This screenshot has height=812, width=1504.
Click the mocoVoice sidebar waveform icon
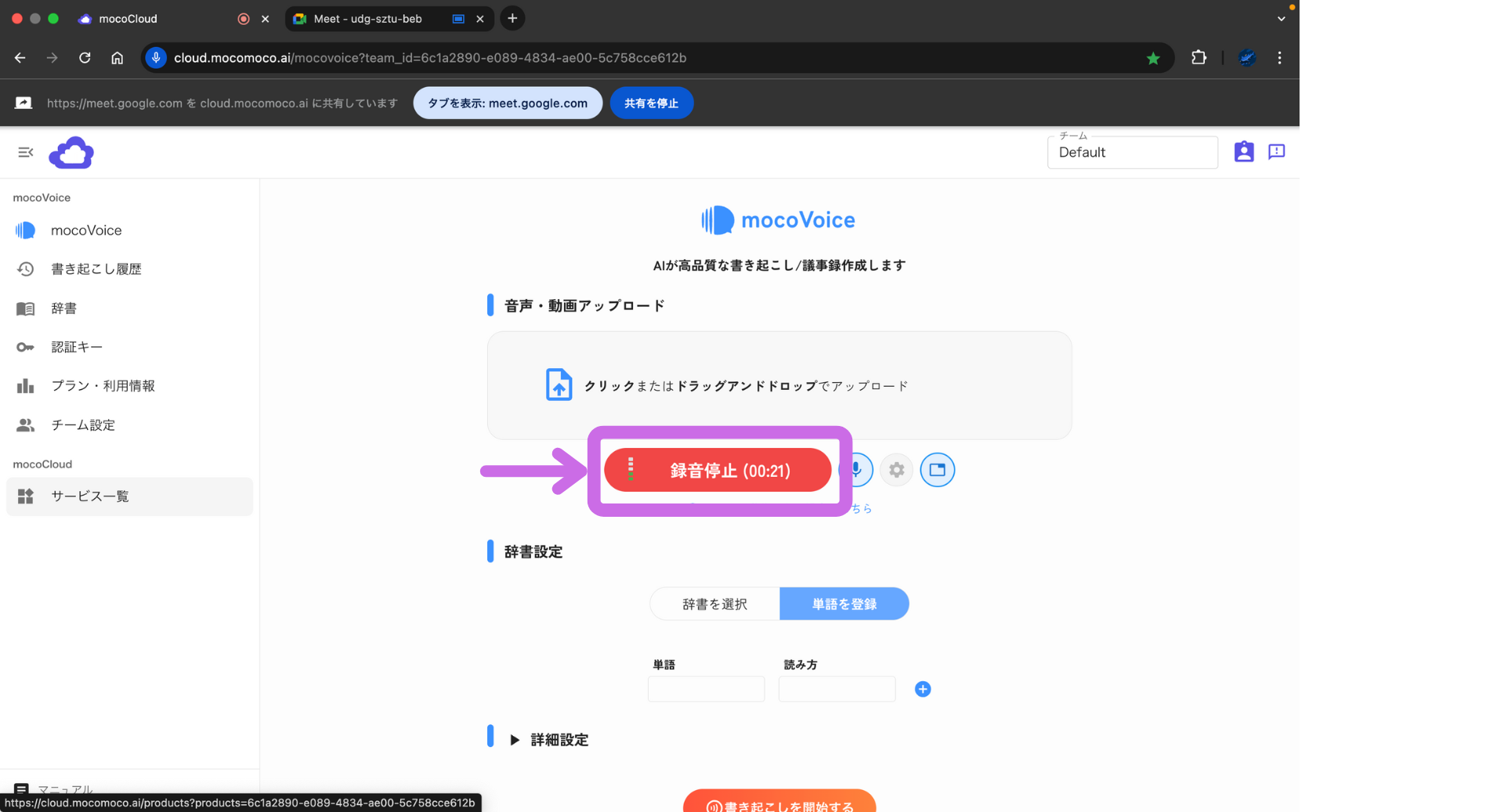pyautogui.click(x=26, y=230)
